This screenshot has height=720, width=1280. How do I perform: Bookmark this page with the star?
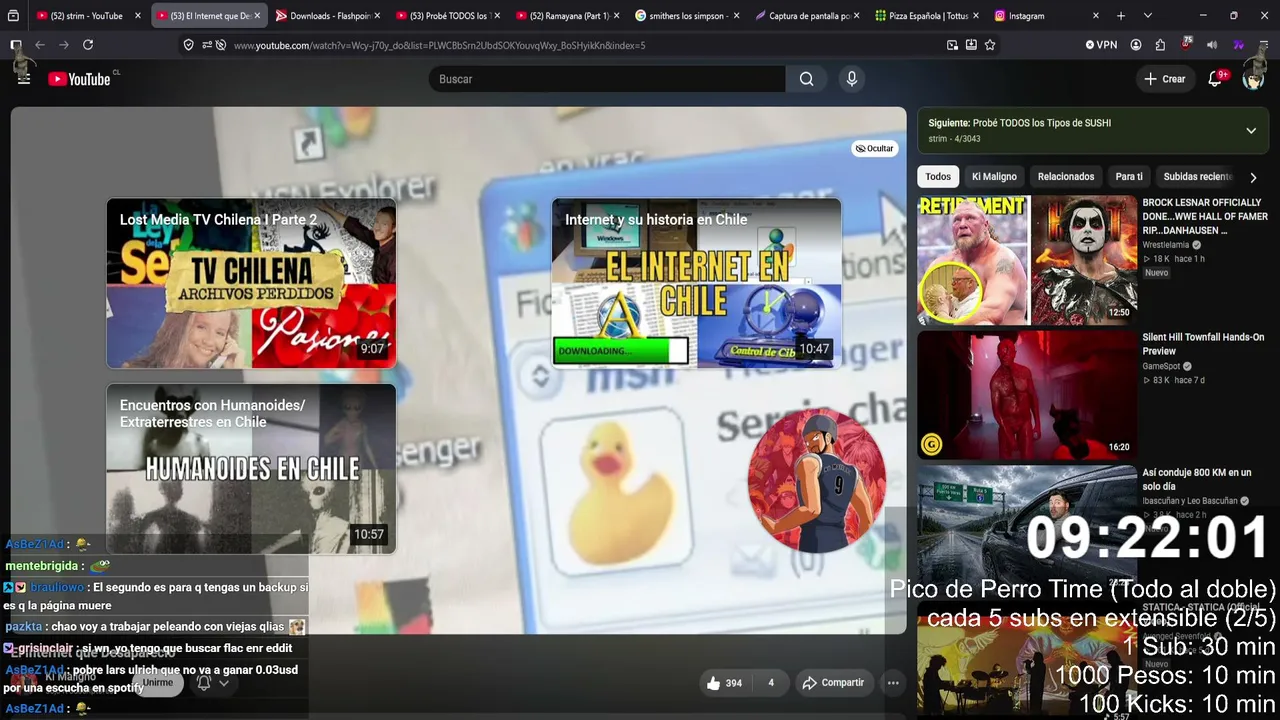coord(990,45)
